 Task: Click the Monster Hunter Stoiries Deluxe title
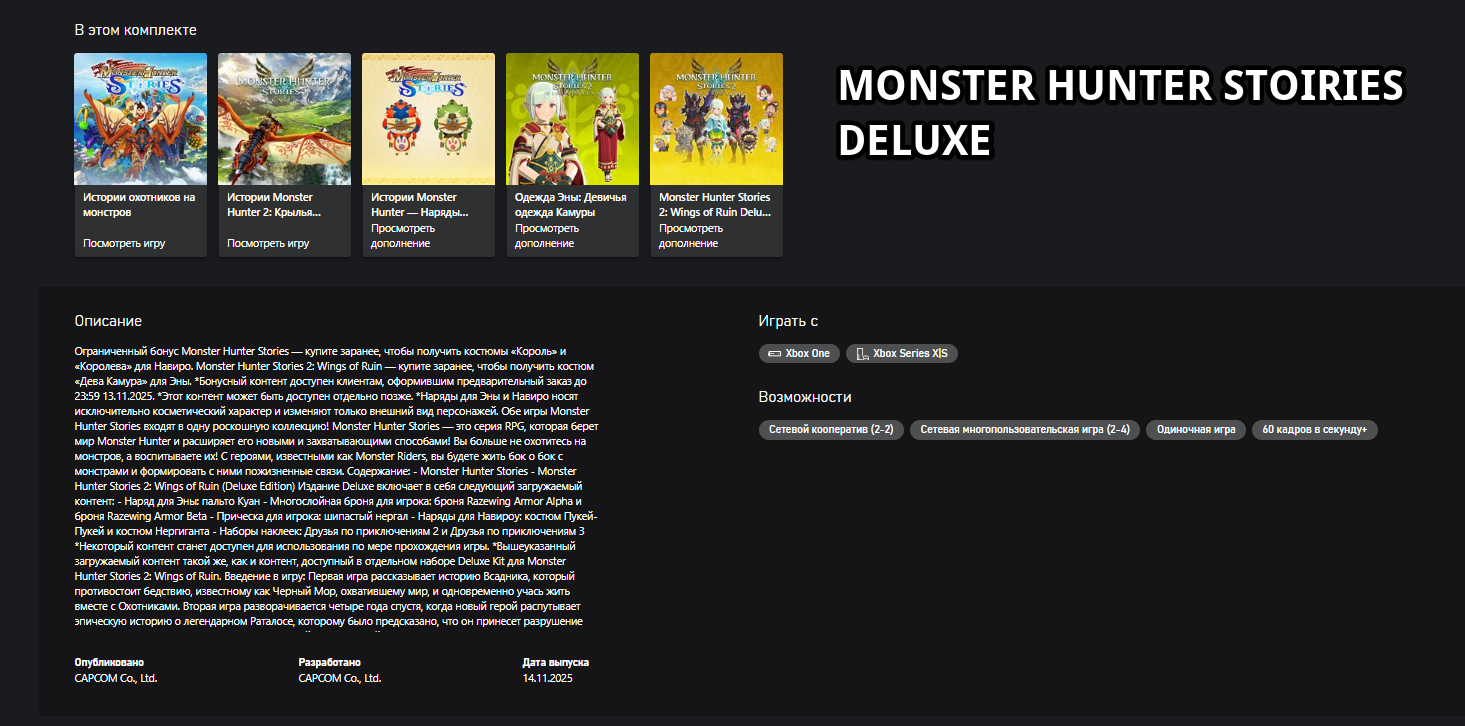[1120, 113]
